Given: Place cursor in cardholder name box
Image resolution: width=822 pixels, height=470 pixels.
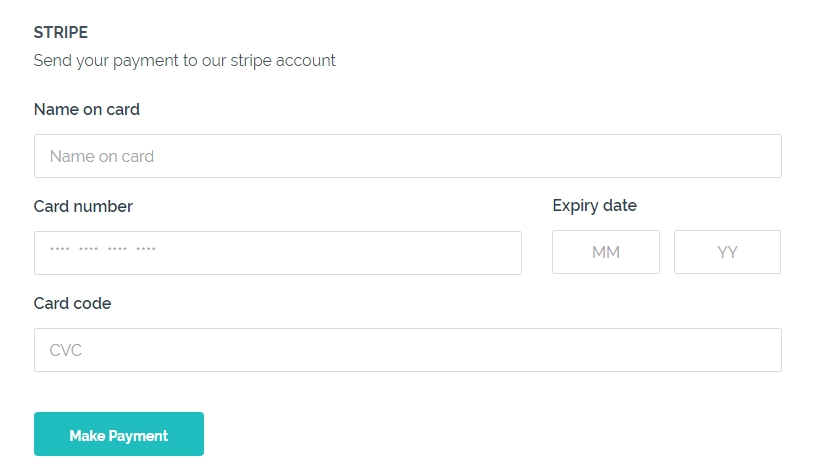Looking at the screenshot, I should (x=407, y=156).
